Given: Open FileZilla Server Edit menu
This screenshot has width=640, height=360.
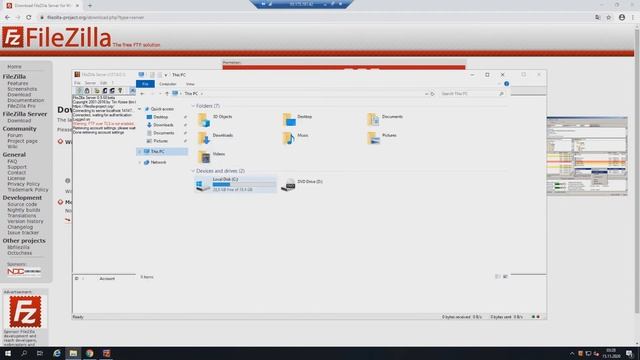Looking at the screenshot, I should coord(103,83).
